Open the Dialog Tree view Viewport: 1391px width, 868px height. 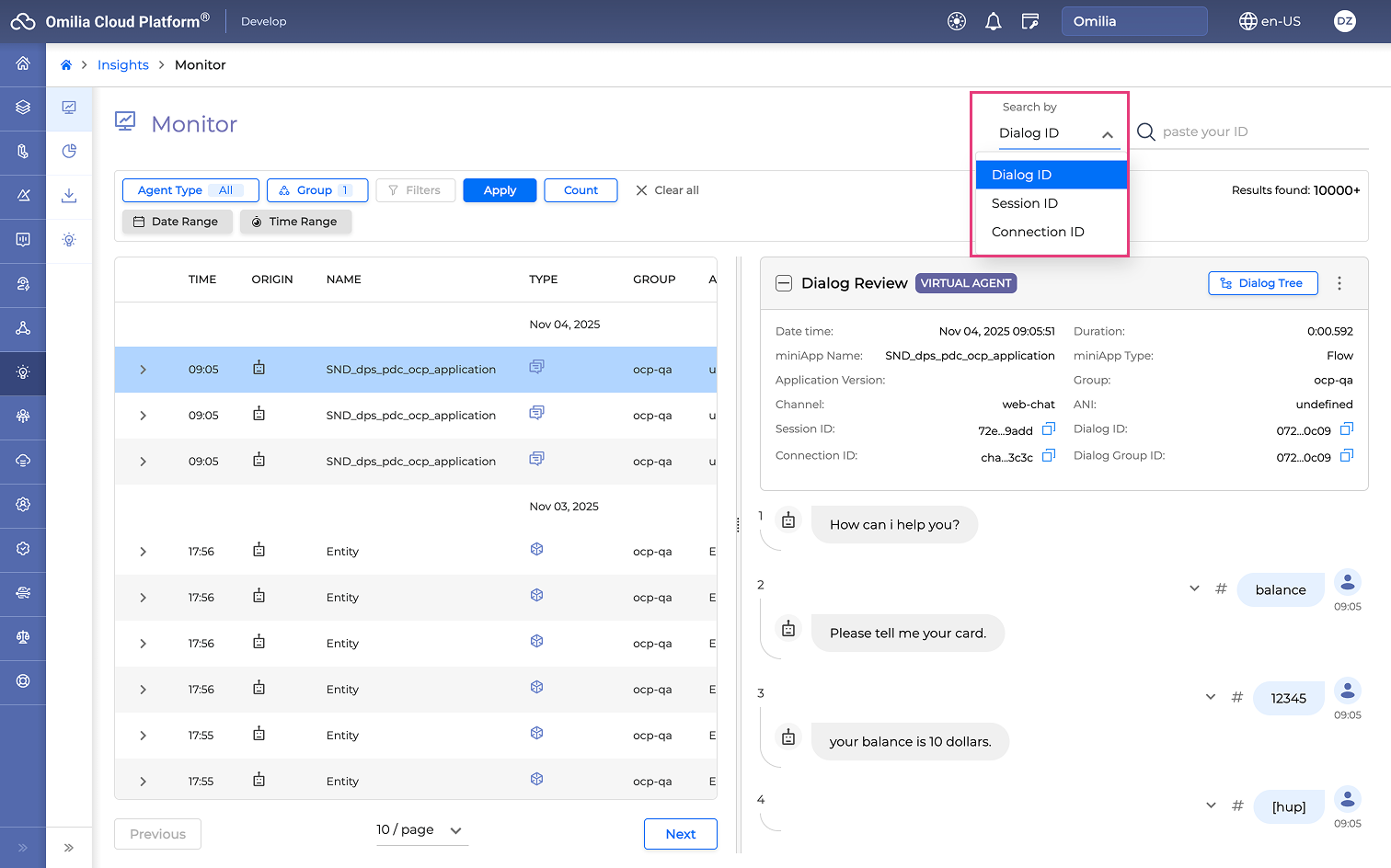[1262, 283]
